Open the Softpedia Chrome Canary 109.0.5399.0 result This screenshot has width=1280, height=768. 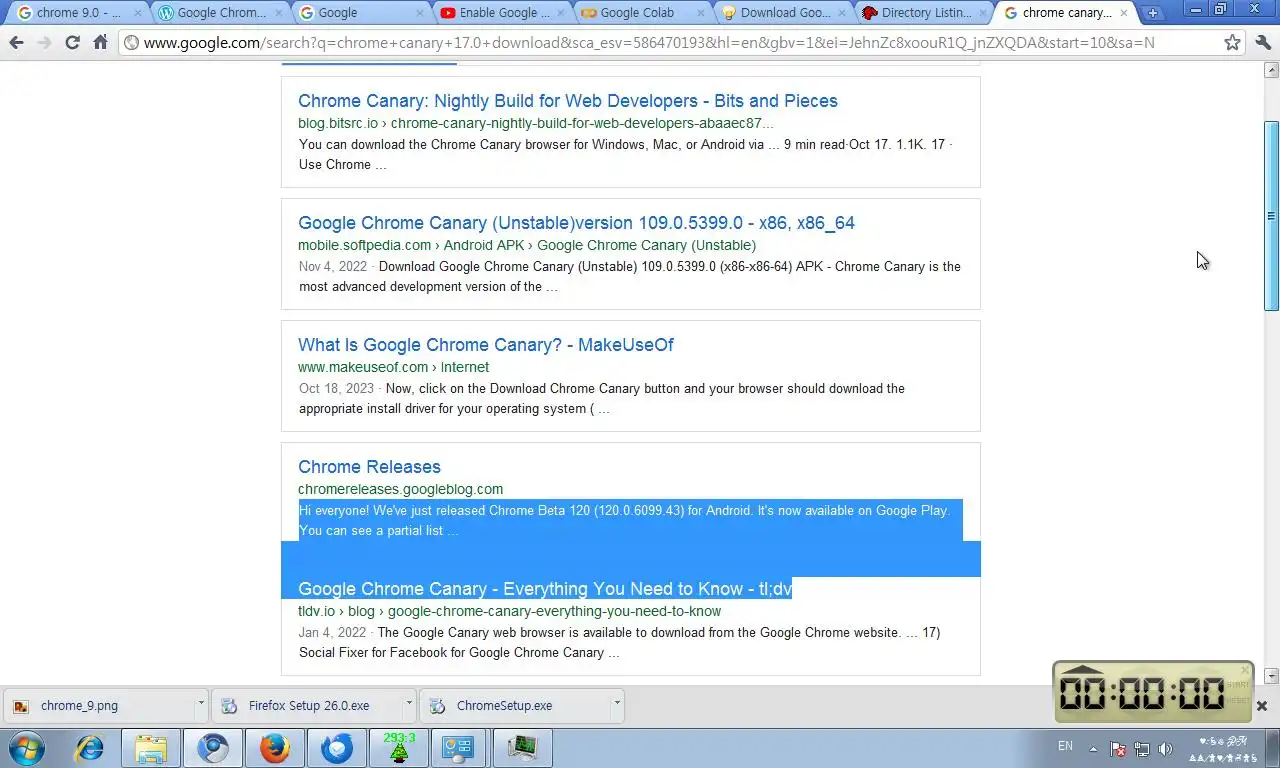[576, 223]
